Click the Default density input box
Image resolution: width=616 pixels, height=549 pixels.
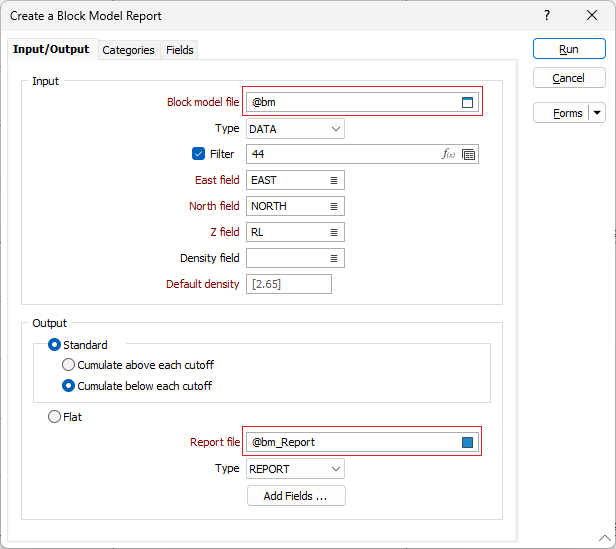288,284
